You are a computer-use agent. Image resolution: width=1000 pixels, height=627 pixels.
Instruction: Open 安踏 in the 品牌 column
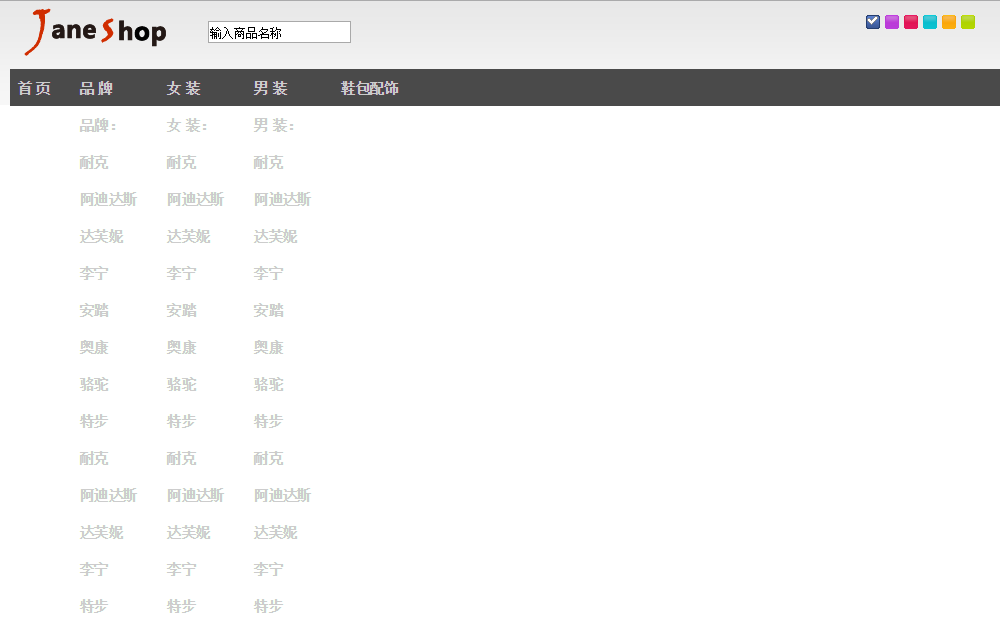click(x=94, y=311)
